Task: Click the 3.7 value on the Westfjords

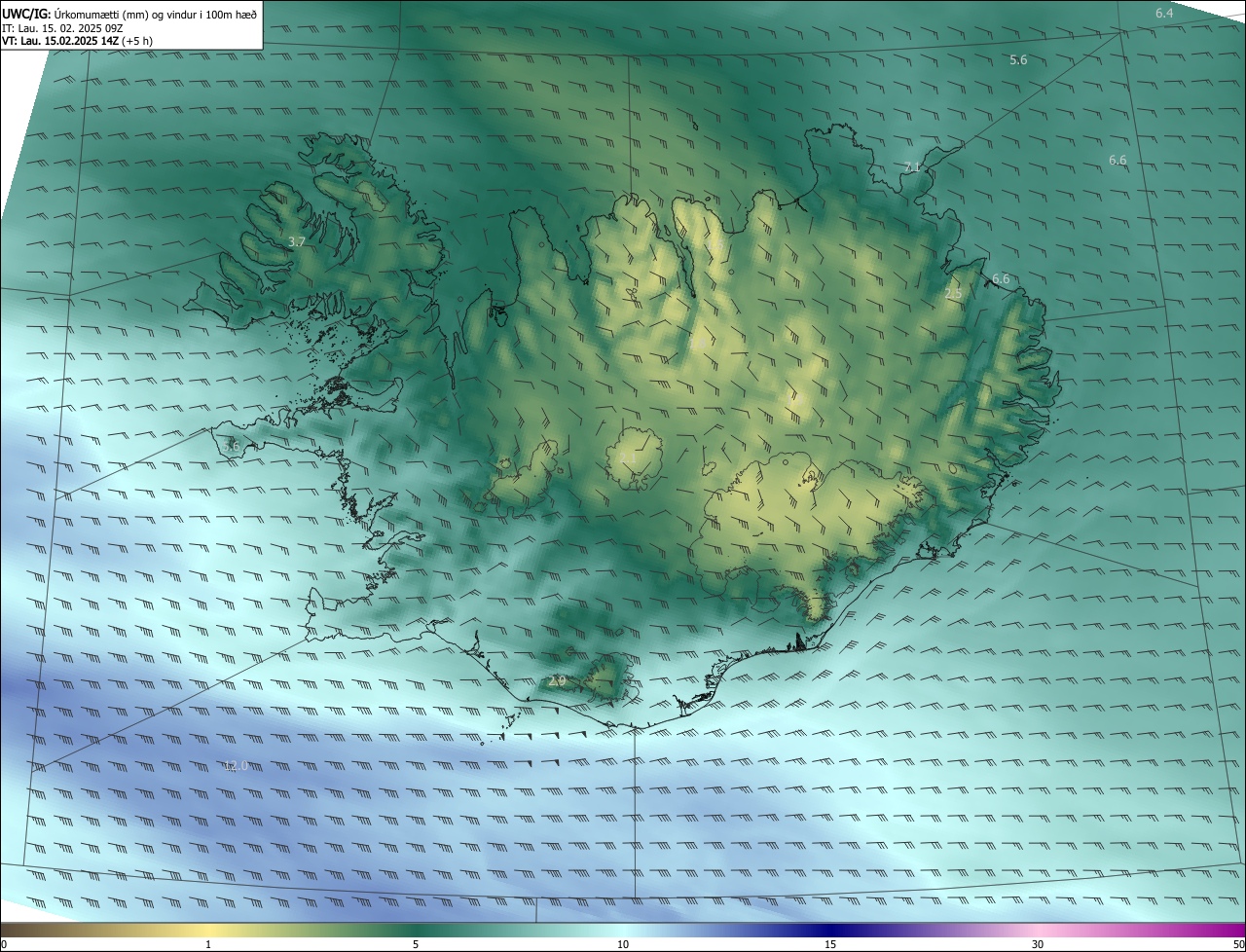Action: [298, 240]
